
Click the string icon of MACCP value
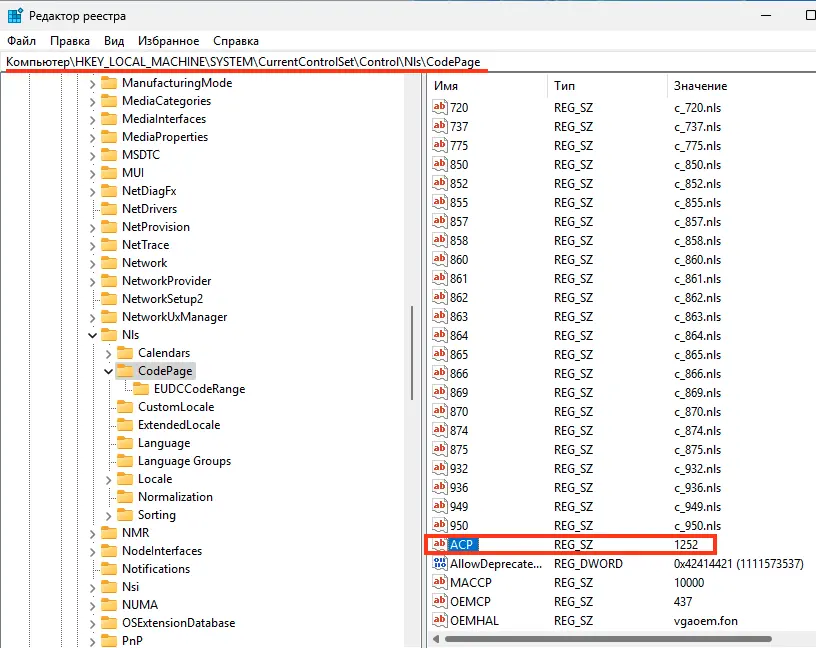[440, 582]
